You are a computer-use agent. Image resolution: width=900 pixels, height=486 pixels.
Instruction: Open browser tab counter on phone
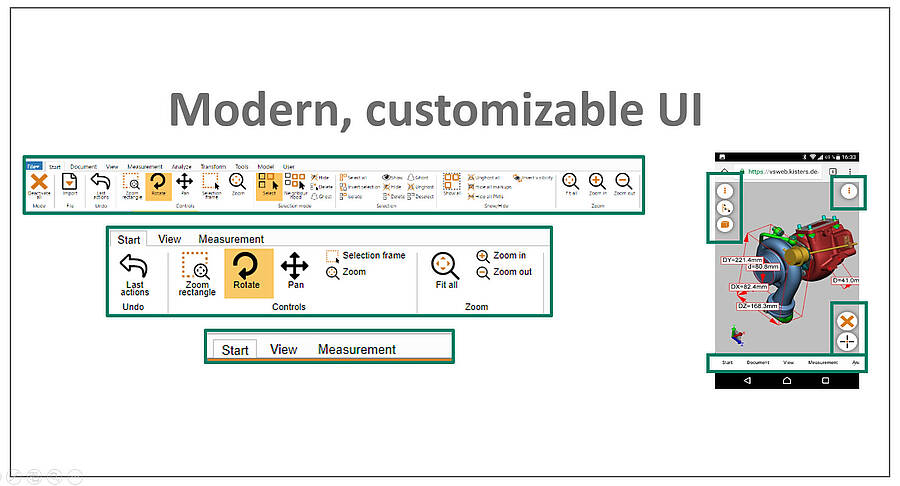point(833,171)
